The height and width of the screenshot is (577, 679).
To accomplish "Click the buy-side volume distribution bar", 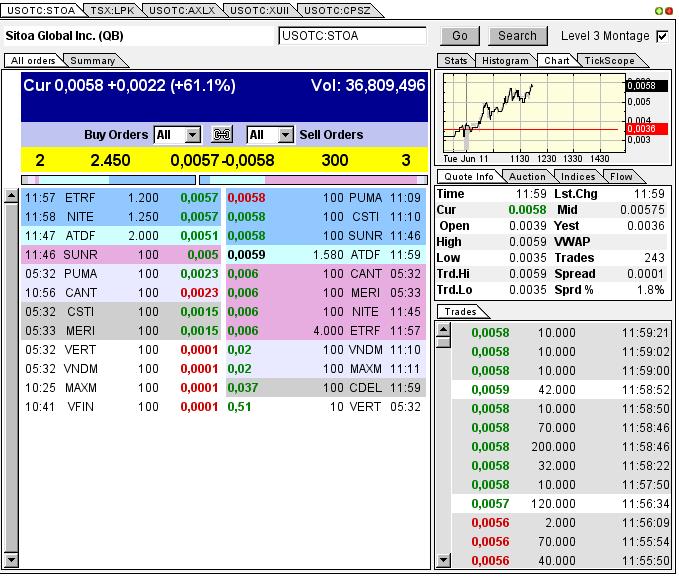I will pos(109,180).
